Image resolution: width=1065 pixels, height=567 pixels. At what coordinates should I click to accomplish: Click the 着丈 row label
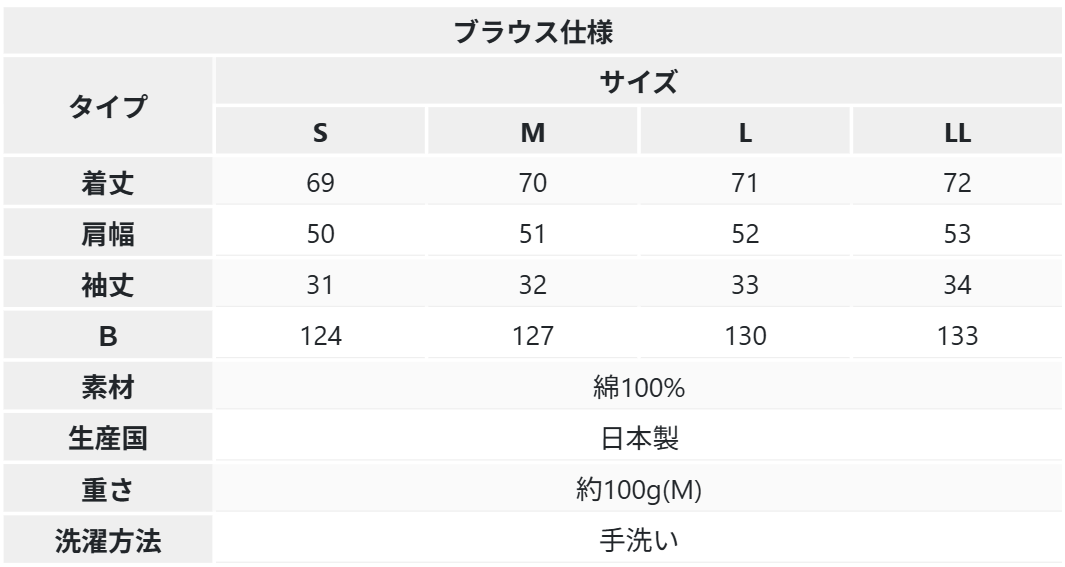[107, 184]
